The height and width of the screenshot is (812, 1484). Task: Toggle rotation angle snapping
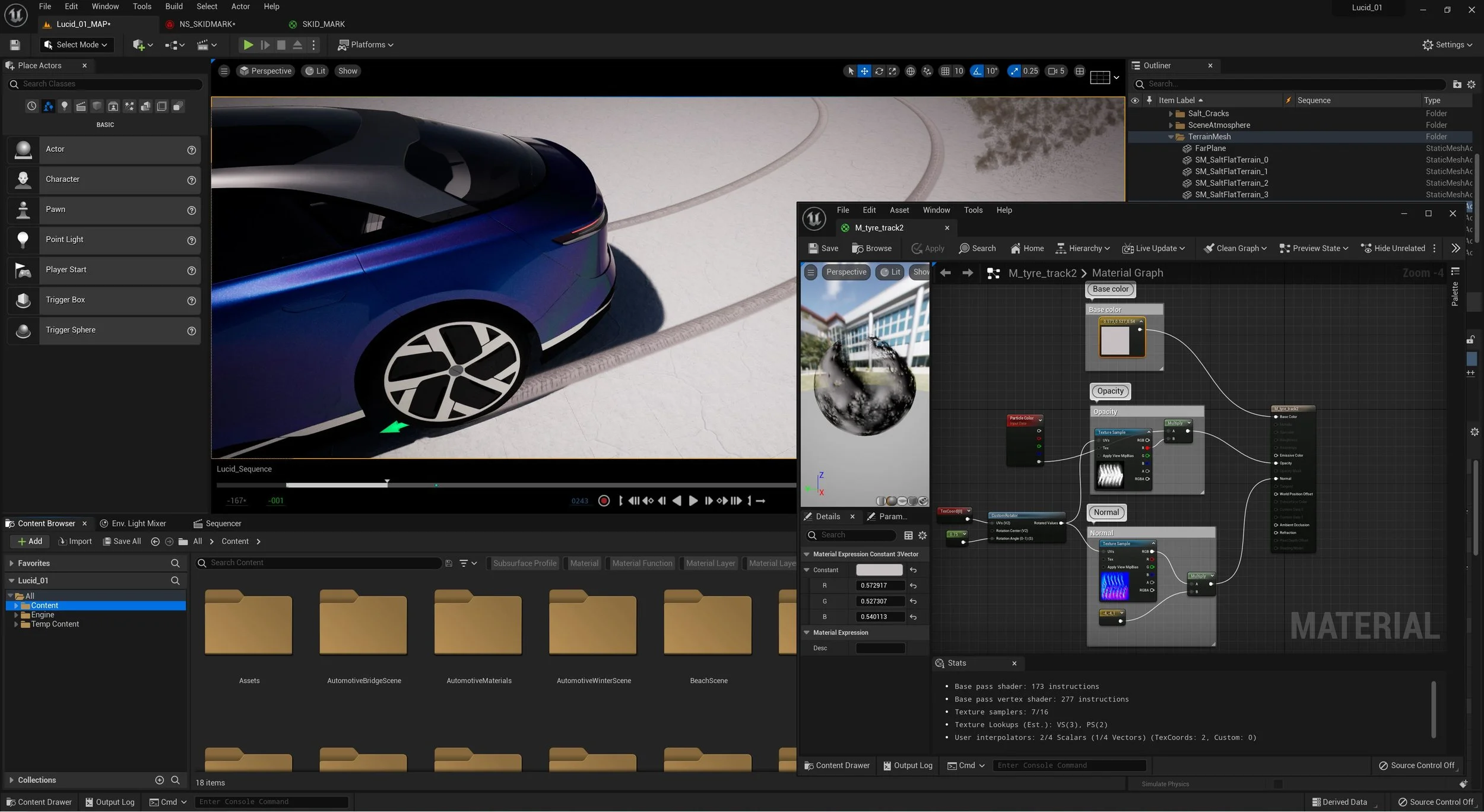click(976, 71)
